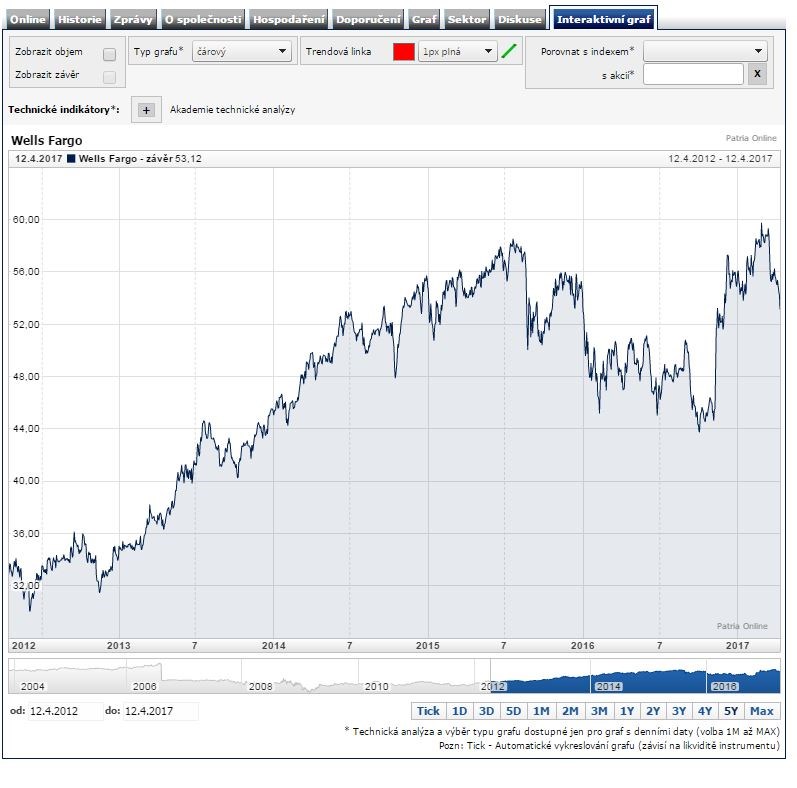Select the 5D range button
This screenshot has width=797, height=788.
(513, 711)
